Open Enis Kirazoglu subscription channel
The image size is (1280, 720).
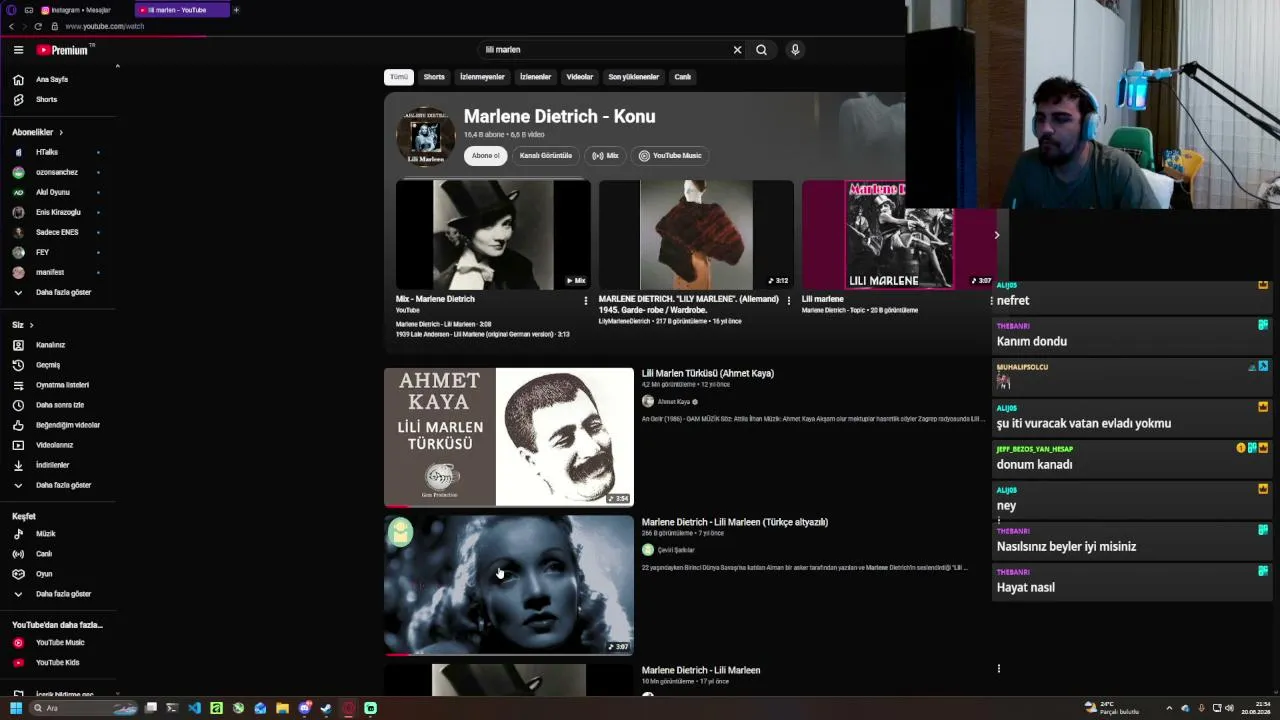point(60,212)
